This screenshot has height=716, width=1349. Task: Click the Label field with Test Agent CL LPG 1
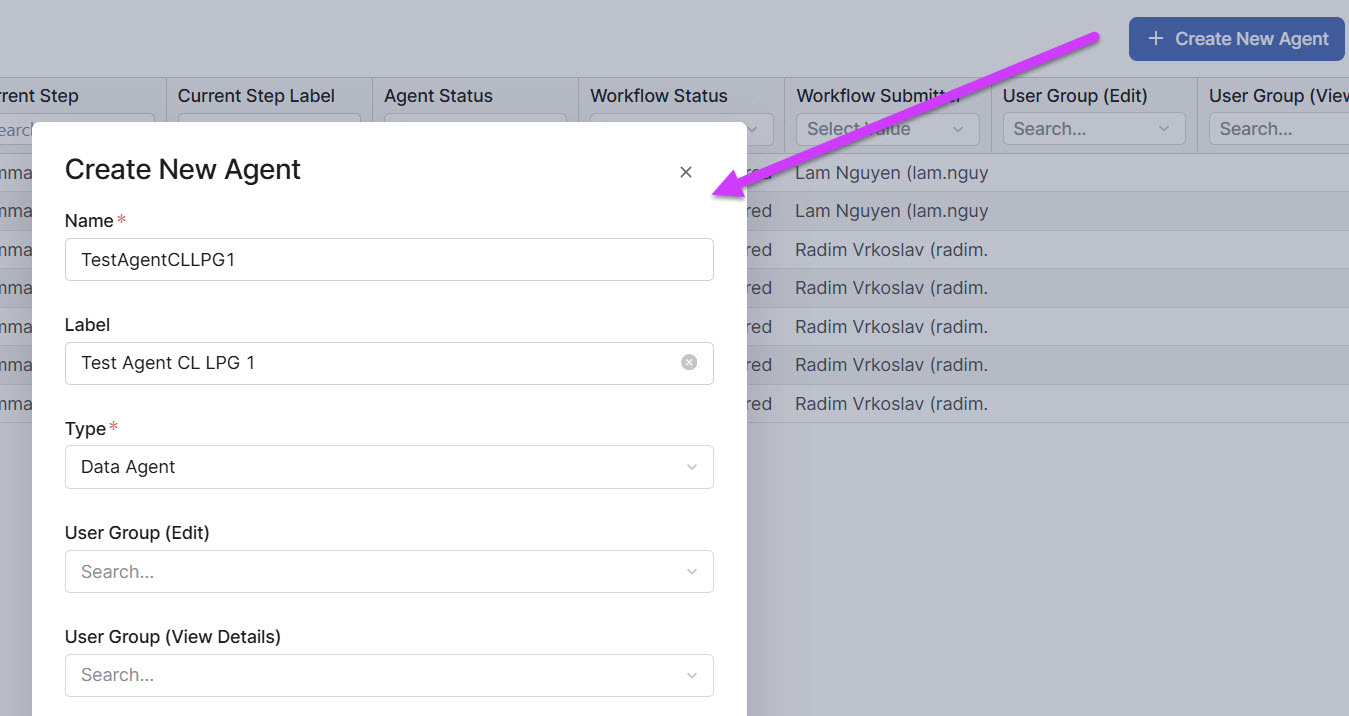pos(370,363)
